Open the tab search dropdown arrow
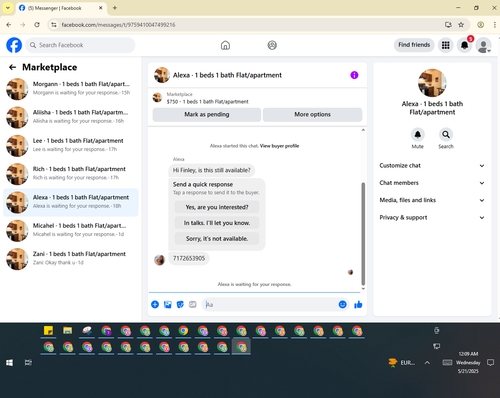The height and width of the screenshot is (398, 500). (8, 8)
